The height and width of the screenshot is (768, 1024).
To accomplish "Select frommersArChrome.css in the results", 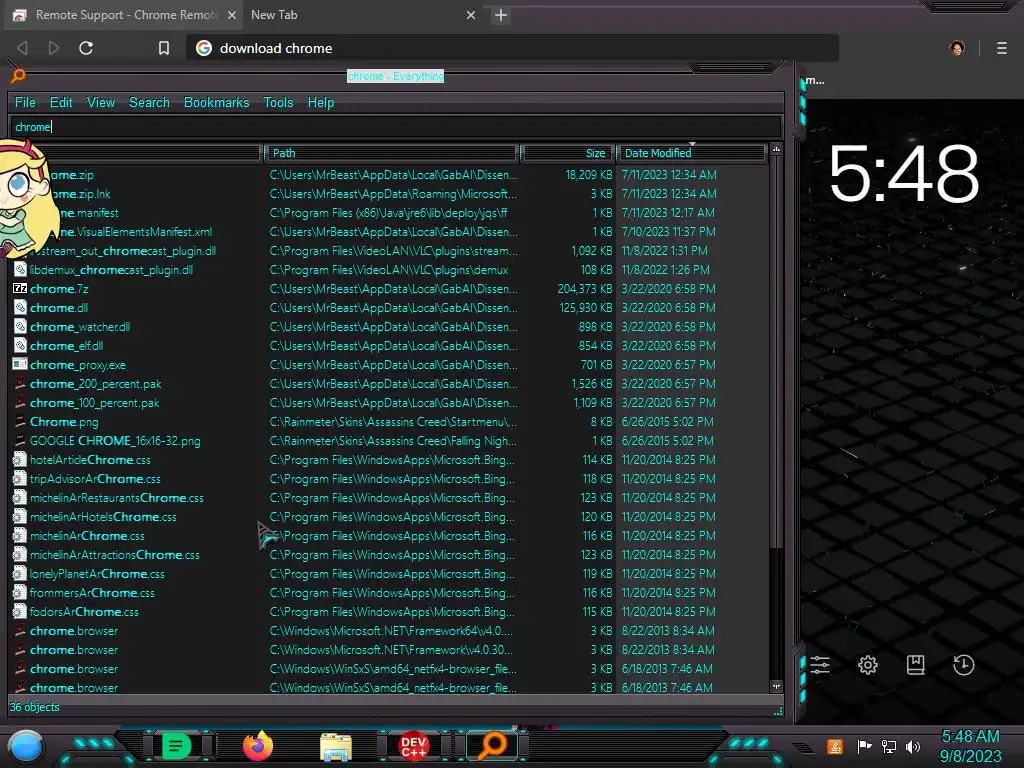I will click(92, 592).
